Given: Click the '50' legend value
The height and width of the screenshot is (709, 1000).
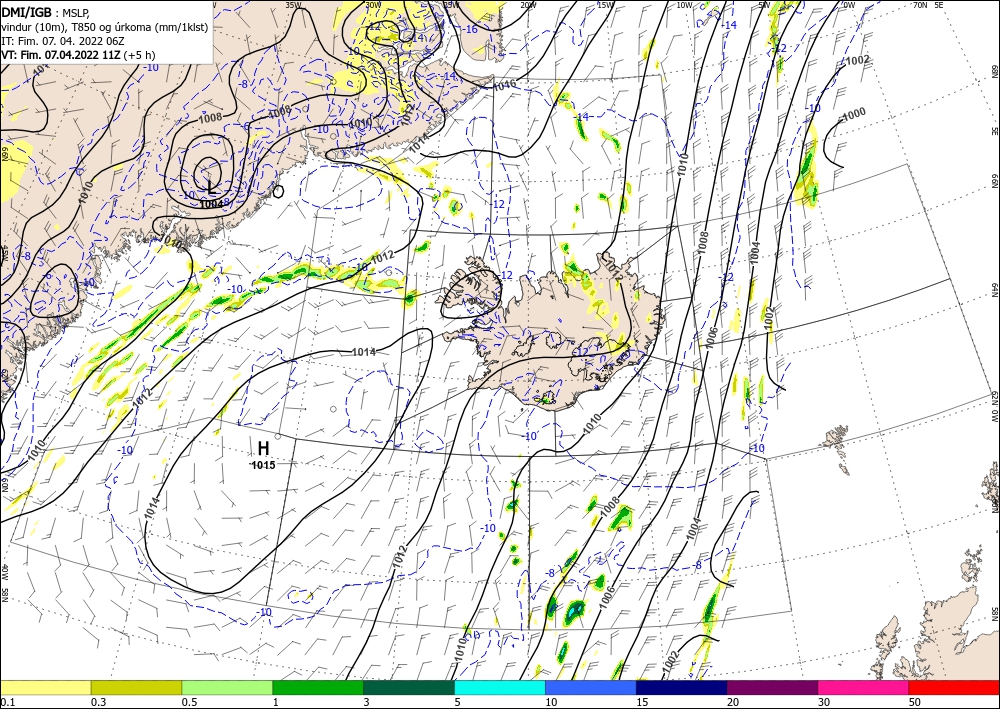Looking at the screenshot, I should pos(915,702).
